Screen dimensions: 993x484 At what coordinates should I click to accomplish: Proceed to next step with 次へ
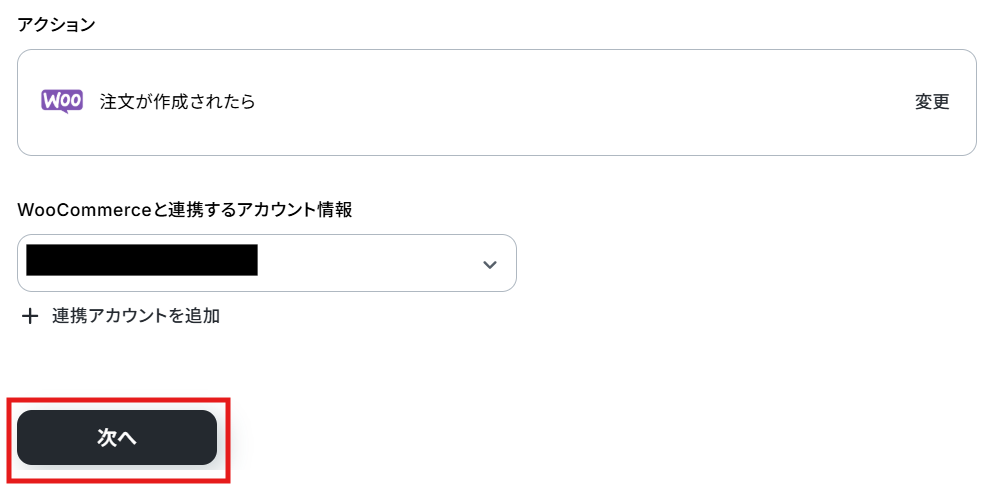117,437
